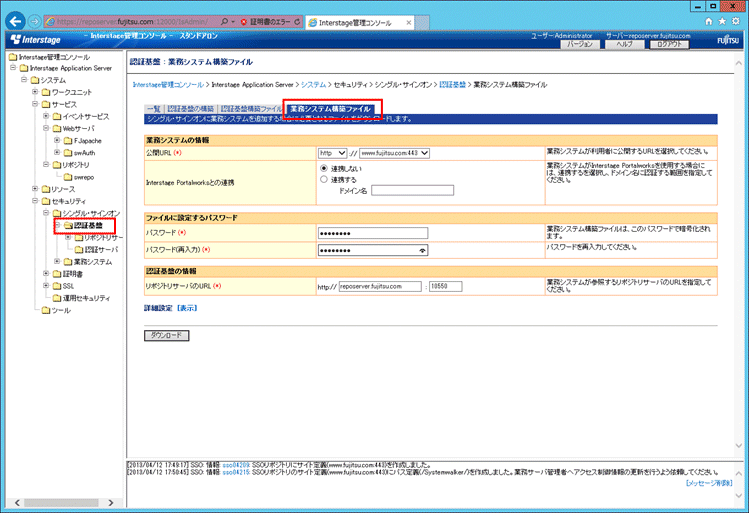Select the 業務システム構築ファイル tab
Viewport: 749px width, 513px height.
coord(331,109)
